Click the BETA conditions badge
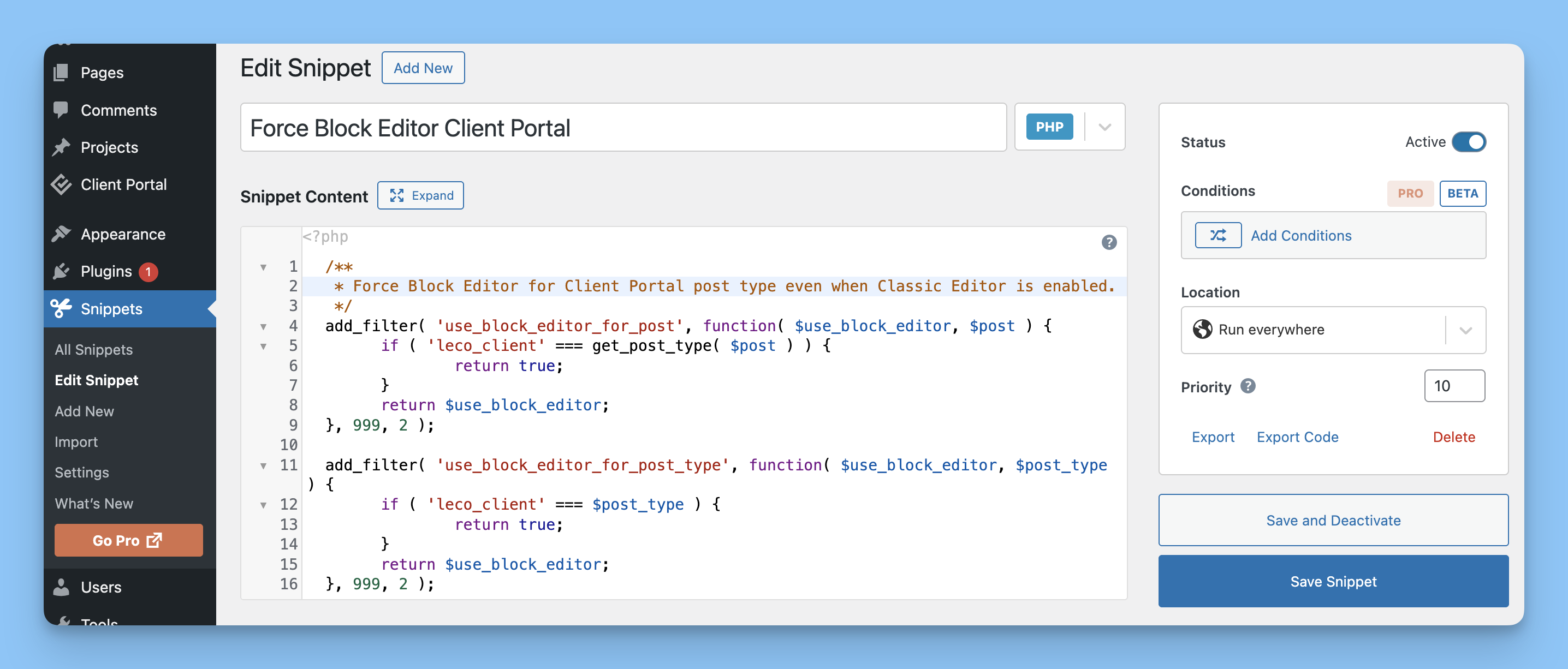Screen dimensions: 1568x669 click(1462, 193)
